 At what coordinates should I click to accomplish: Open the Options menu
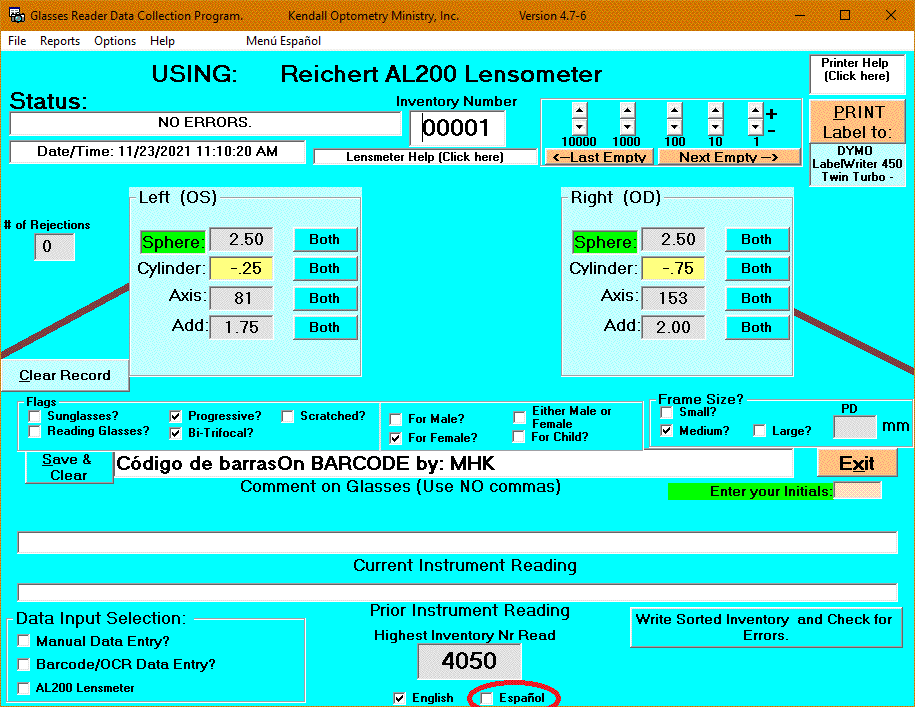click(115, 41)
